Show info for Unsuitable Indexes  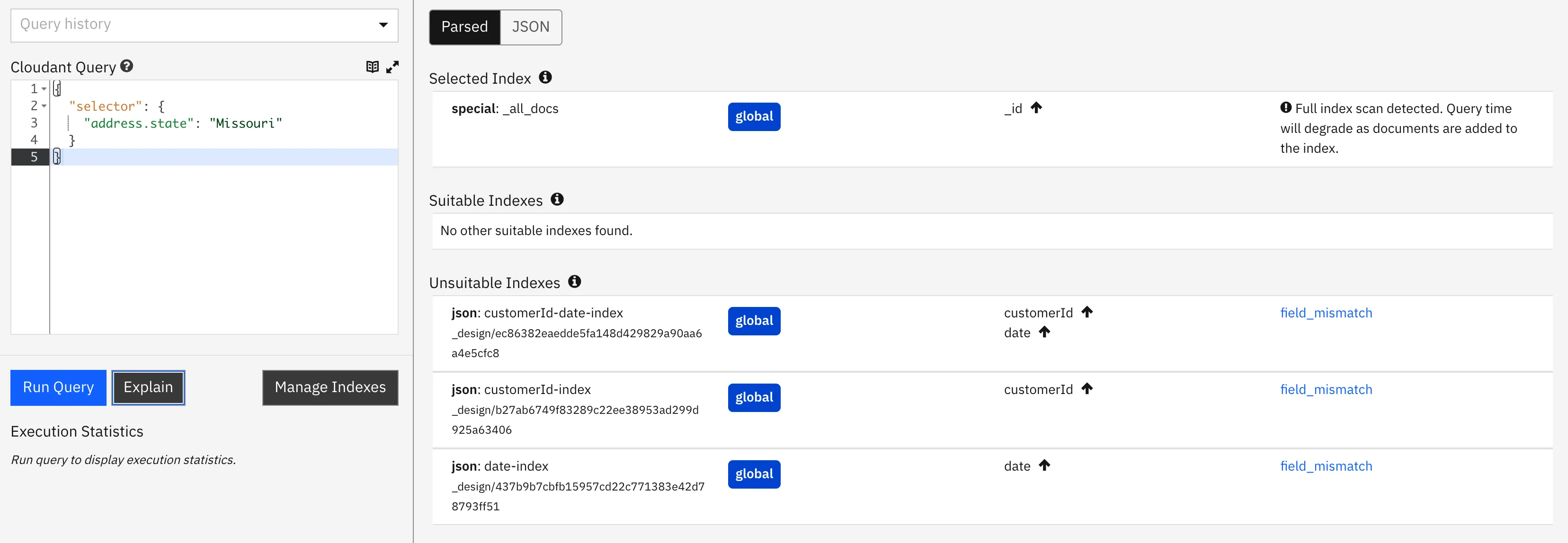575,281
